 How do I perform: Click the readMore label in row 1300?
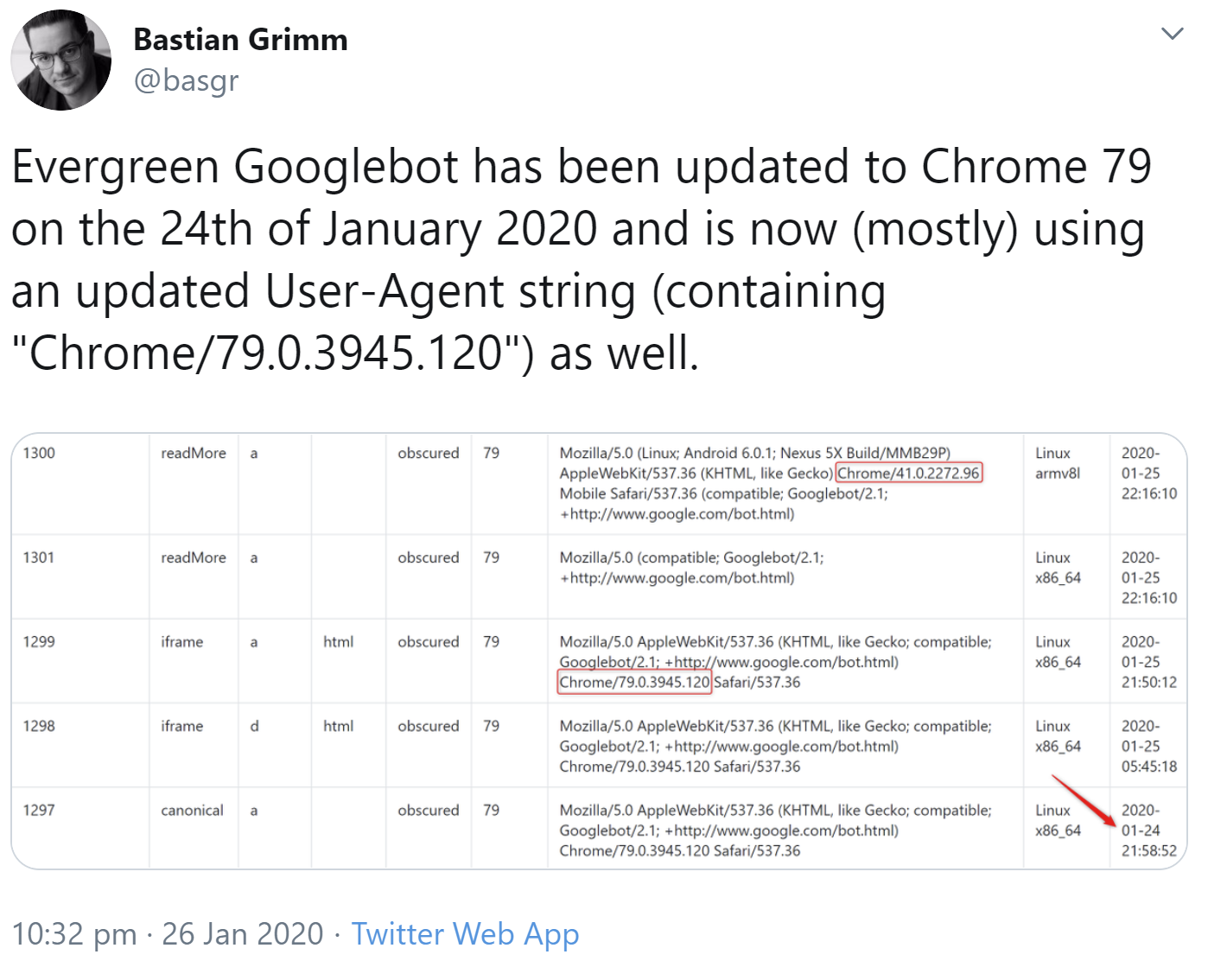pos(192,452)
